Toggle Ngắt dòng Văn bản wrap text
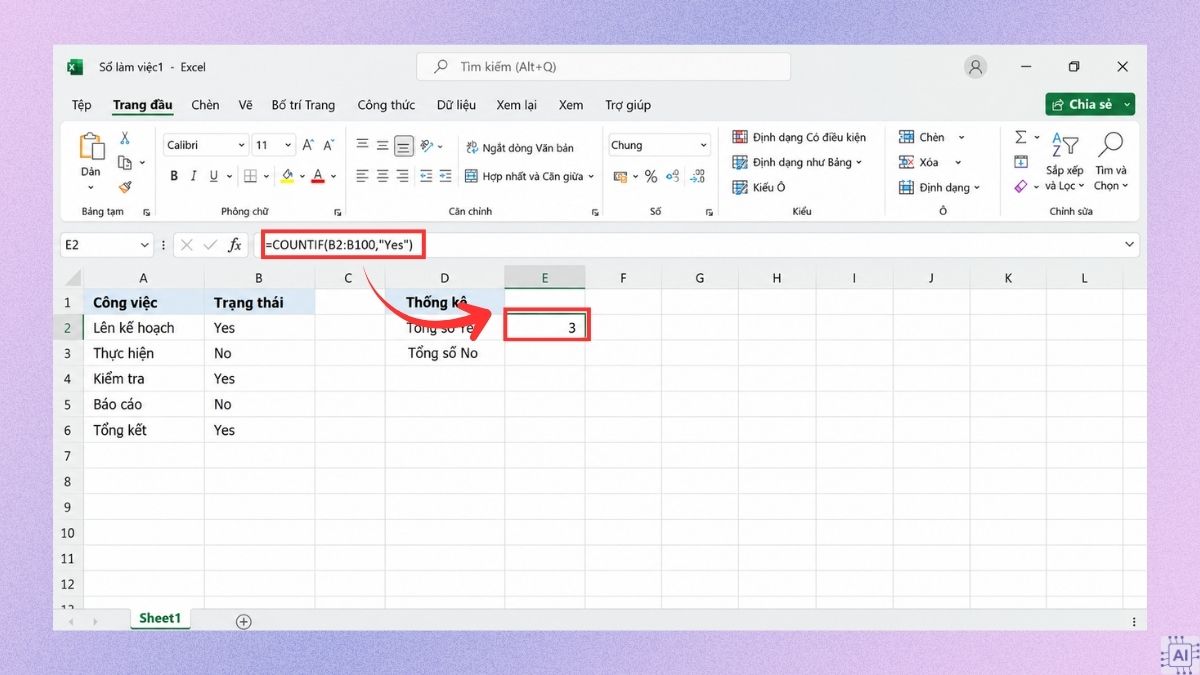1200x675 pixels. [x=521, y=148]
